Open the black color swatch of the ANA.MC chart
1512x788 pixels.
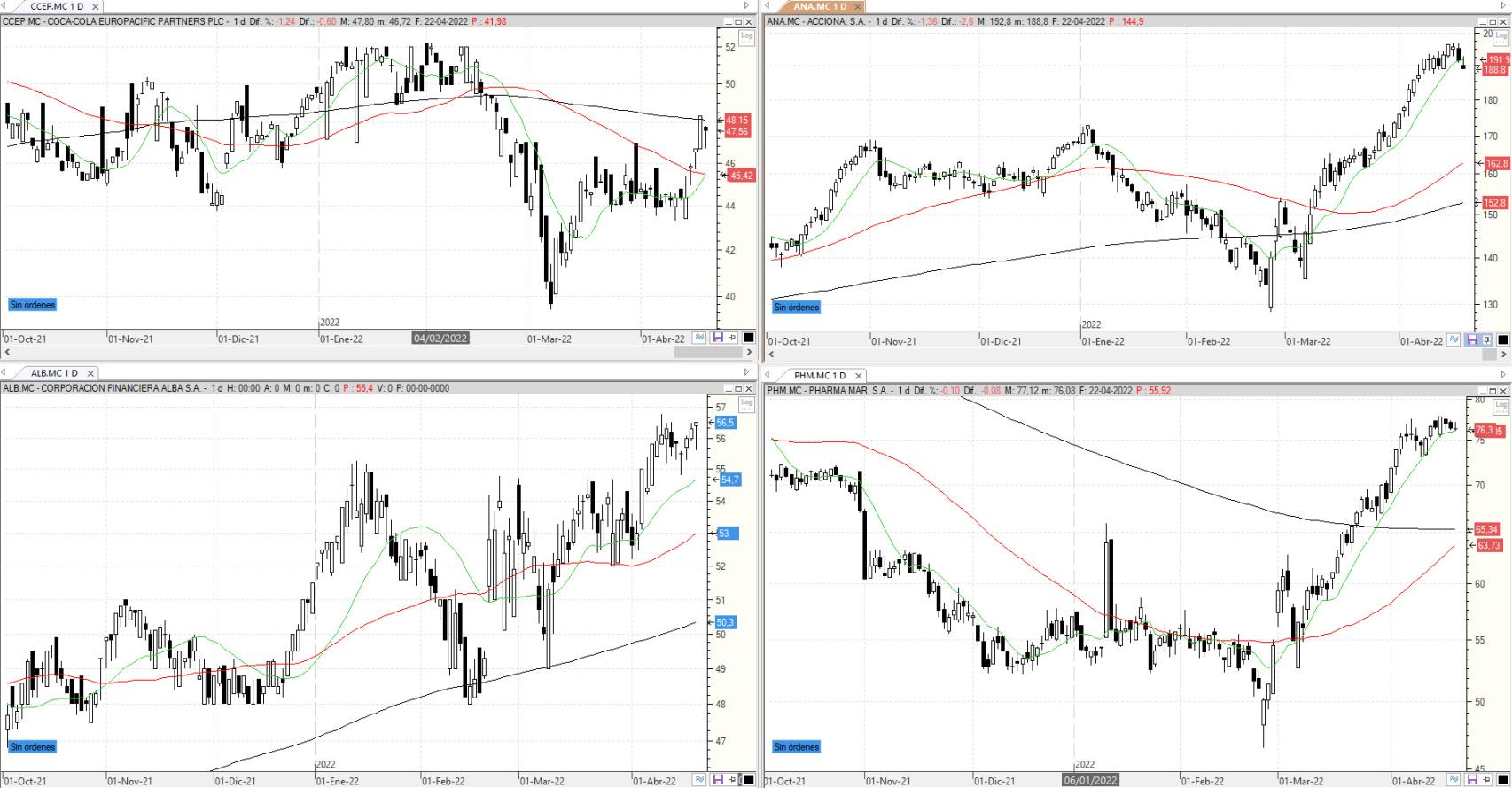click(1502, 340)
